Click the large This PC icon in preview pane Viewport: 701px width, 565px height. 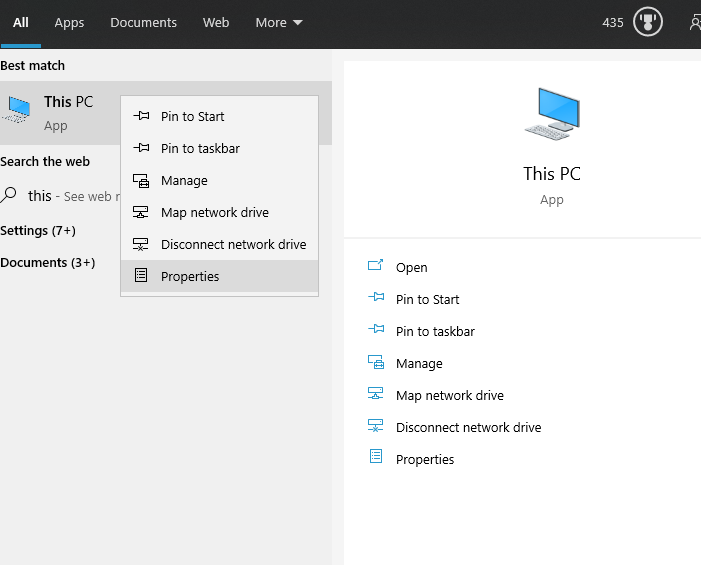[552, 113]
